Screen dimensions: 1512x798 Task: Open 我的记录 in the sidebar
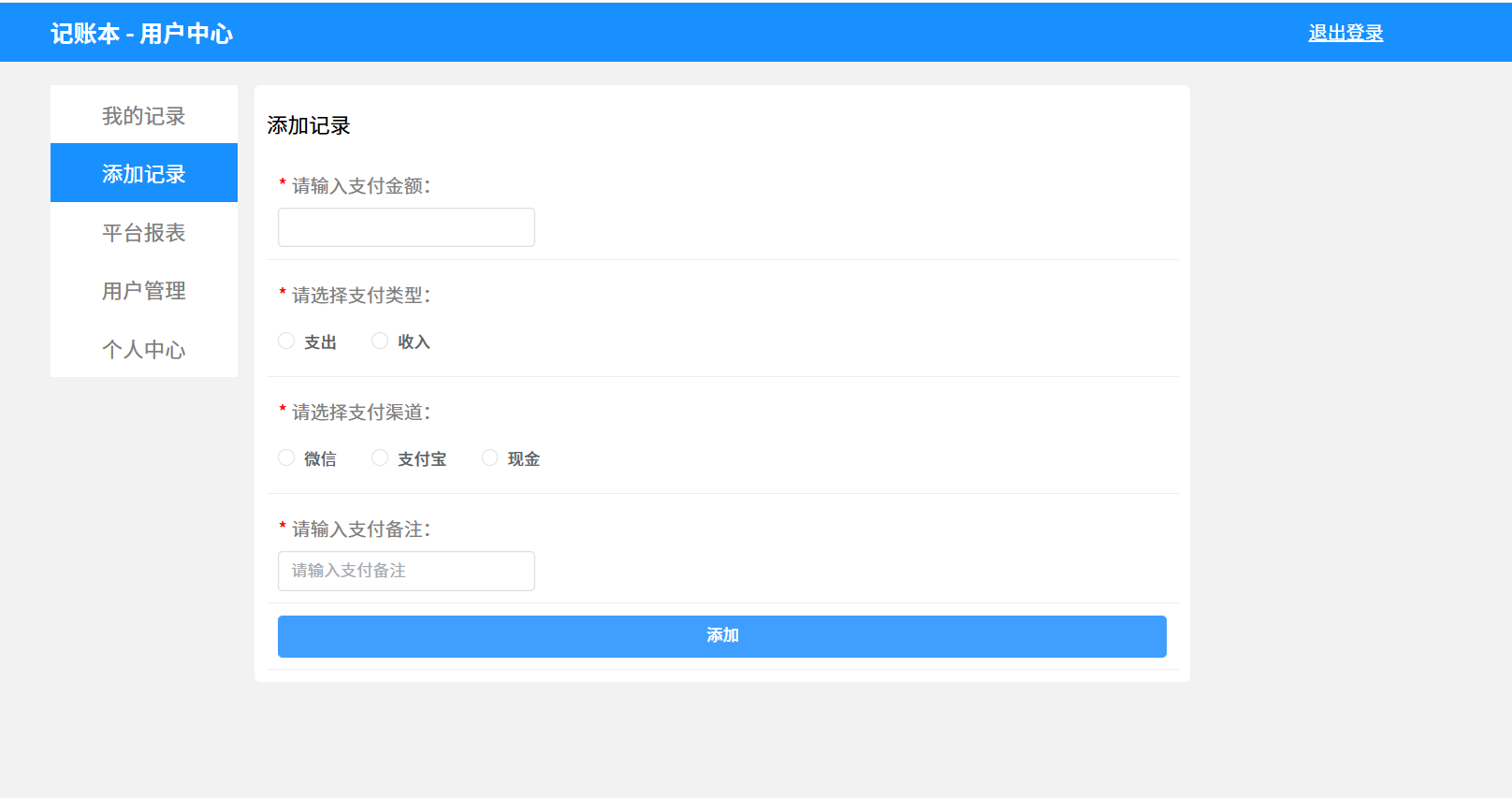tap(143, 116)
